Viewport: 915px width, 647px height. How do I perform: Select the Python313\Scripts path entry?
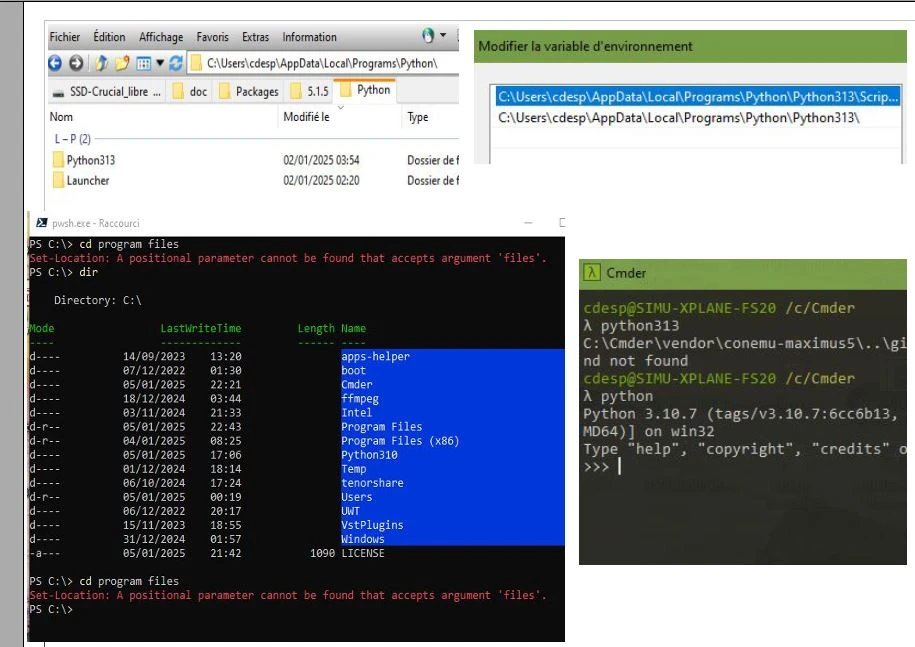(698, 96)
